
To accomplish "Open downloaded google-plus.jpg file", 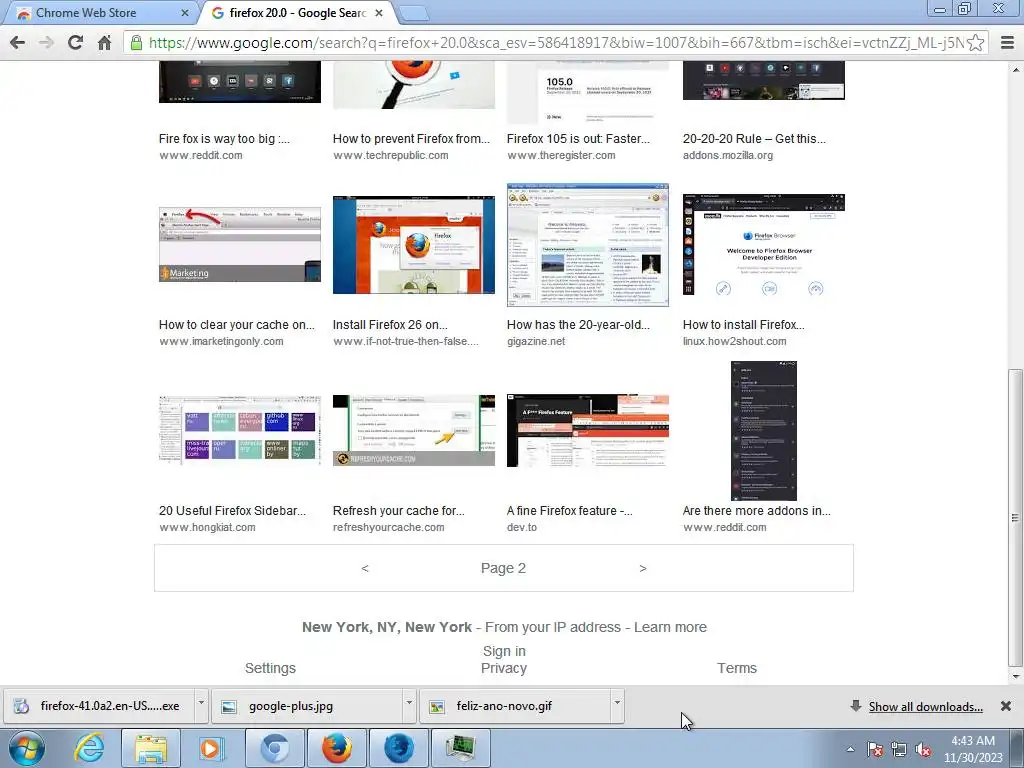I will coord(308,706).
